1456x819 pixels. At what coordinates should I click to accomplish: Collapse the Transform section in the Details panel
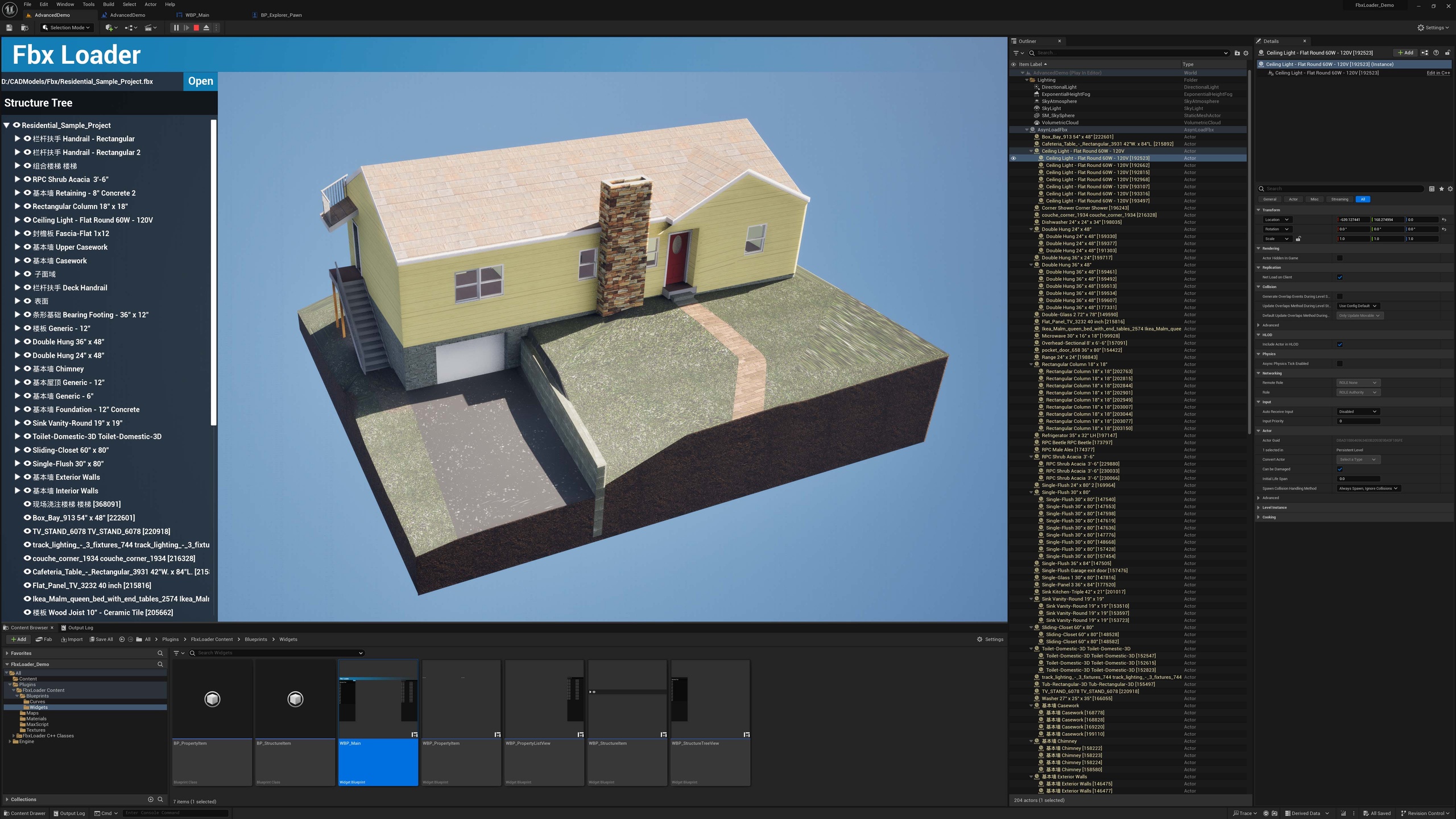click(x=1259, y=210)
